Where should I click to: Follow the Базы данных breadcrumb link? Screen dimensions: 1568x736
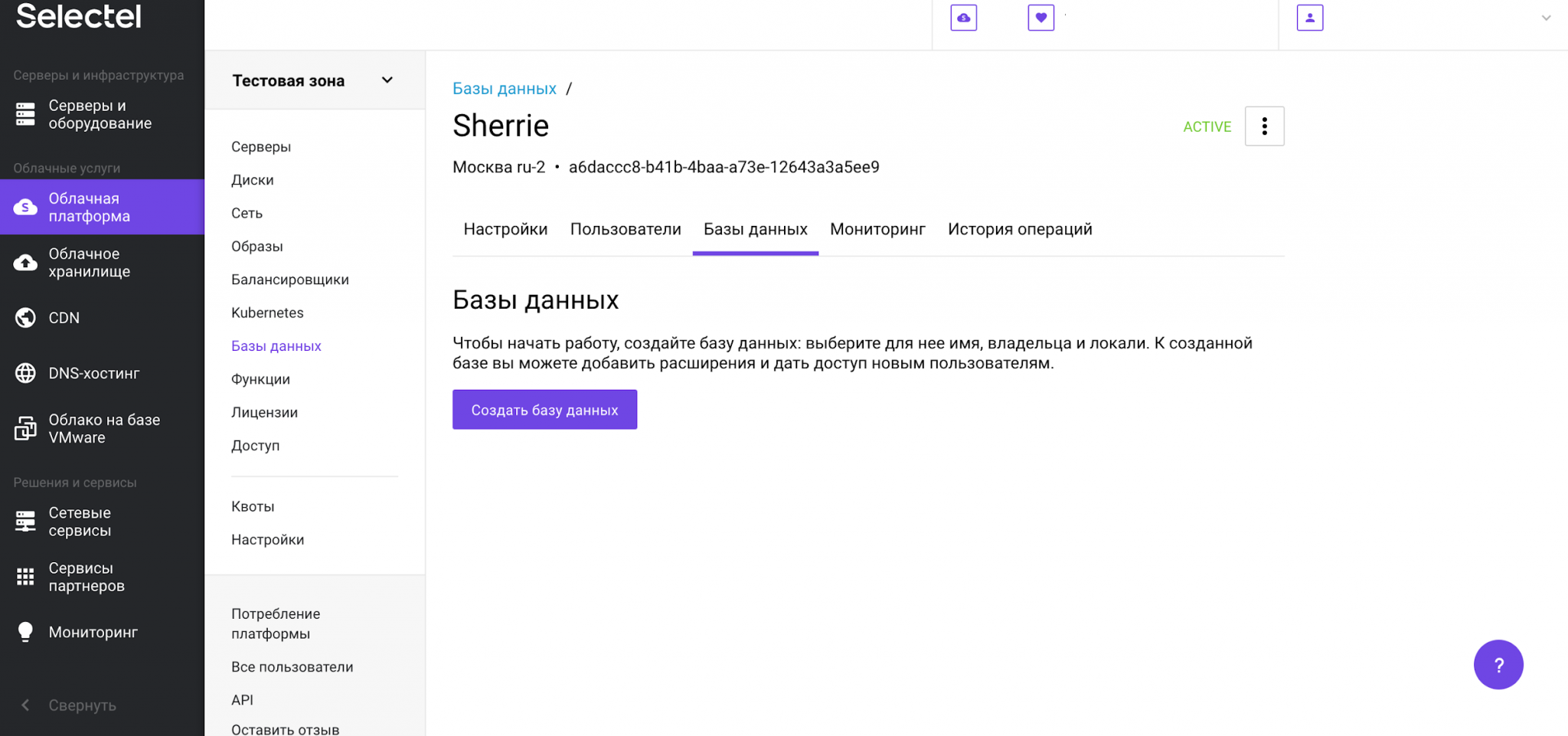point(504,89)
